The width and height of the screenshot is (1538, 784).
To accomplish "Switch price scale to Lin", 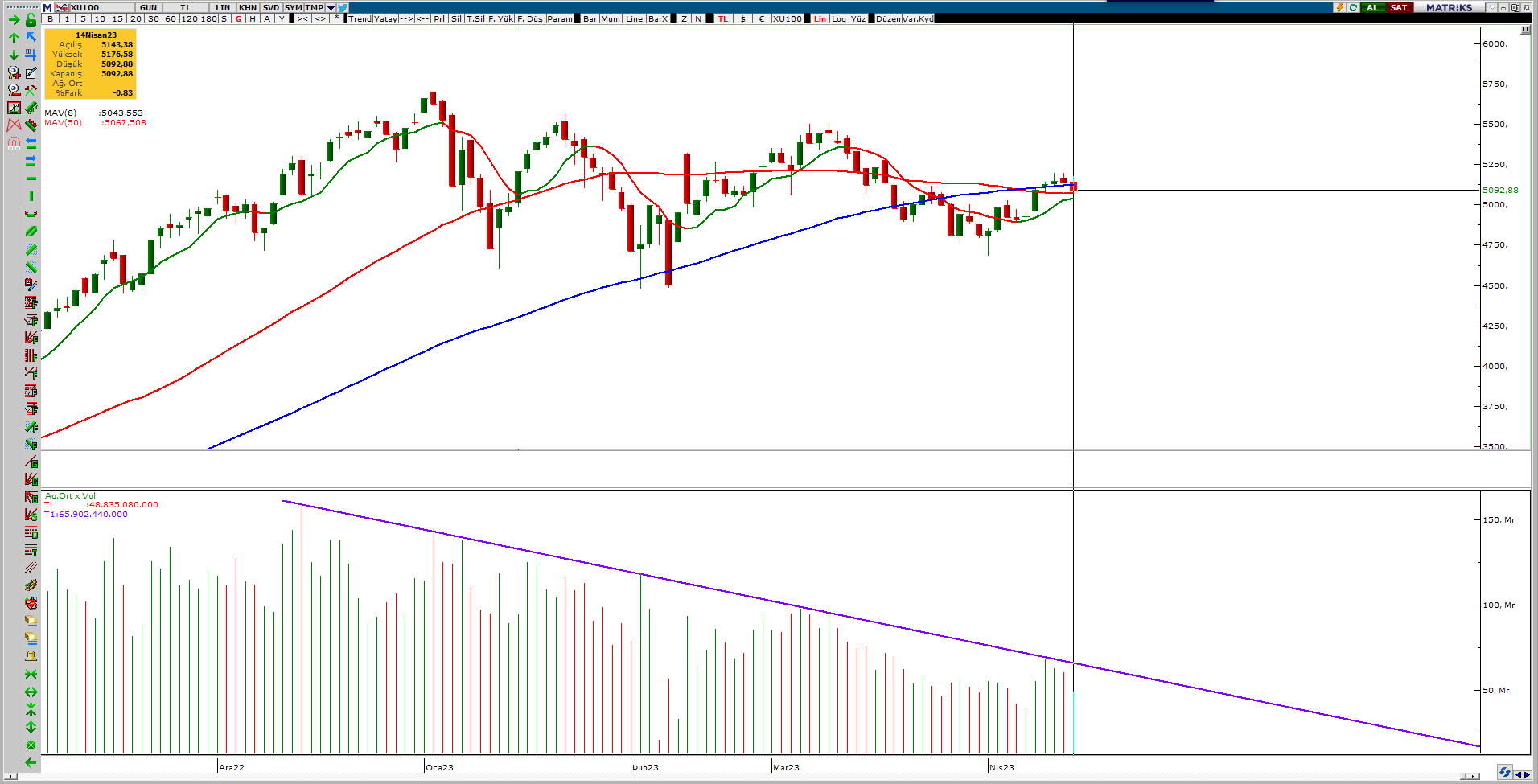I will pos(820,18).
